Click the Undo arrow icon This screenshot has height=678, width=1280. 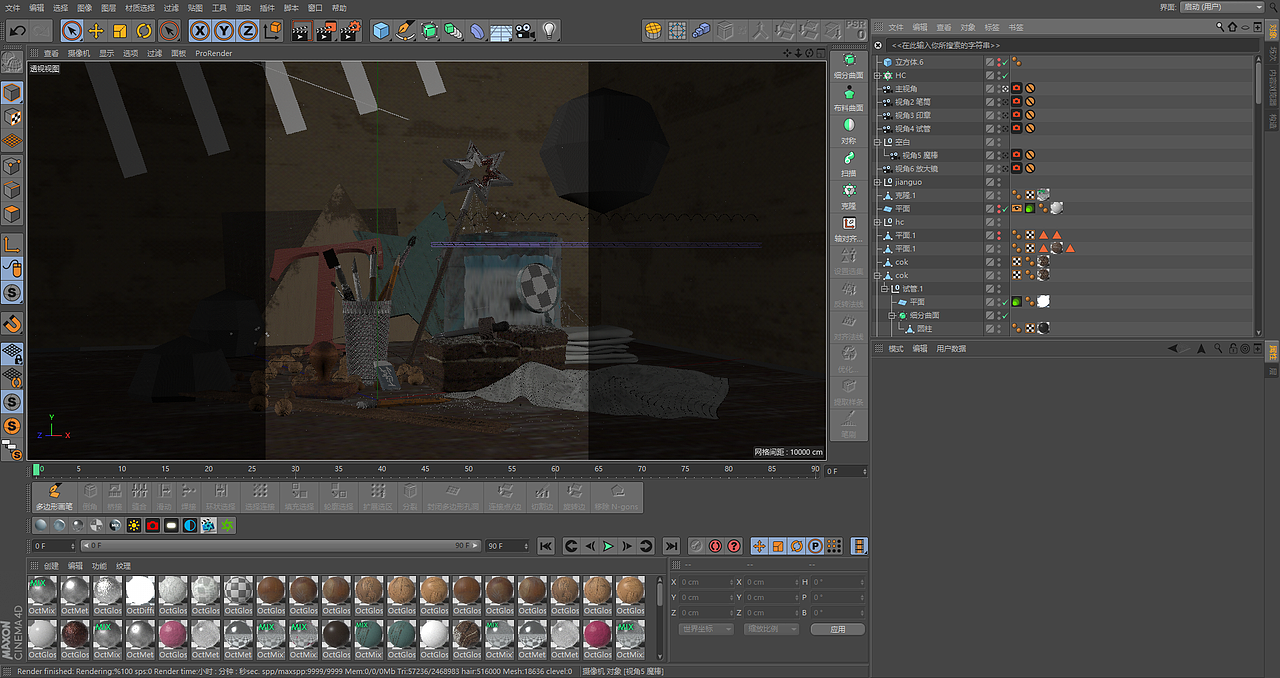click(17, 31)
